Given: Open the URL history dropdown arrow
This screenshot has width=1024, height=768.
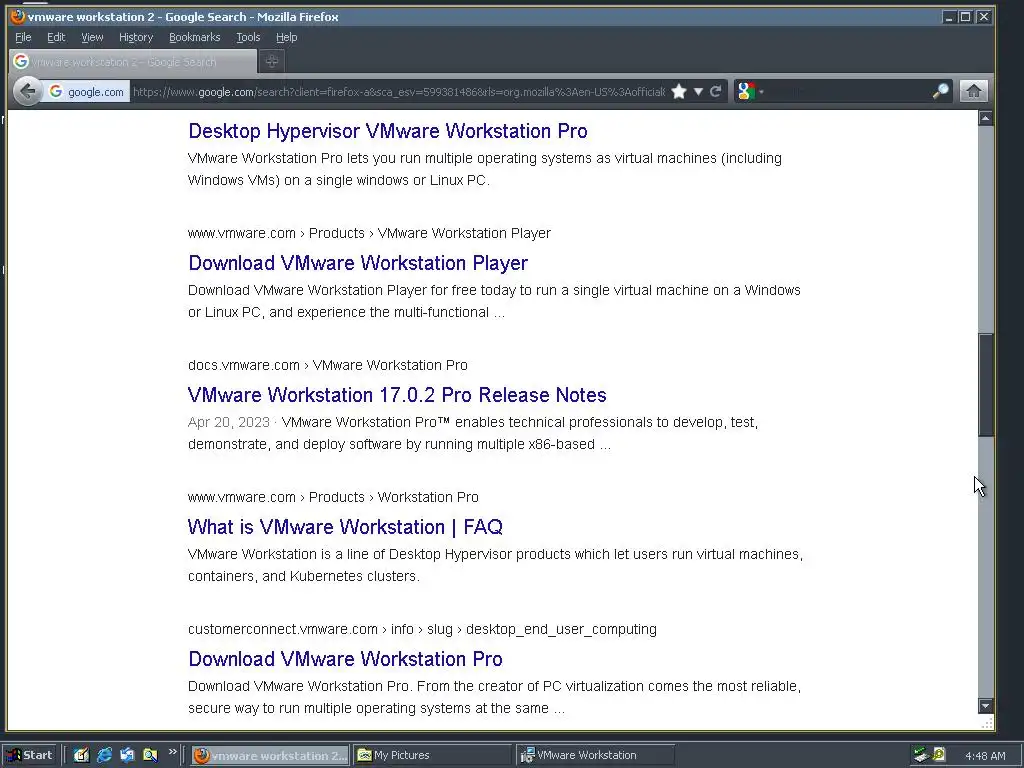Looking at the screenshot, I should tap(698, 91).
